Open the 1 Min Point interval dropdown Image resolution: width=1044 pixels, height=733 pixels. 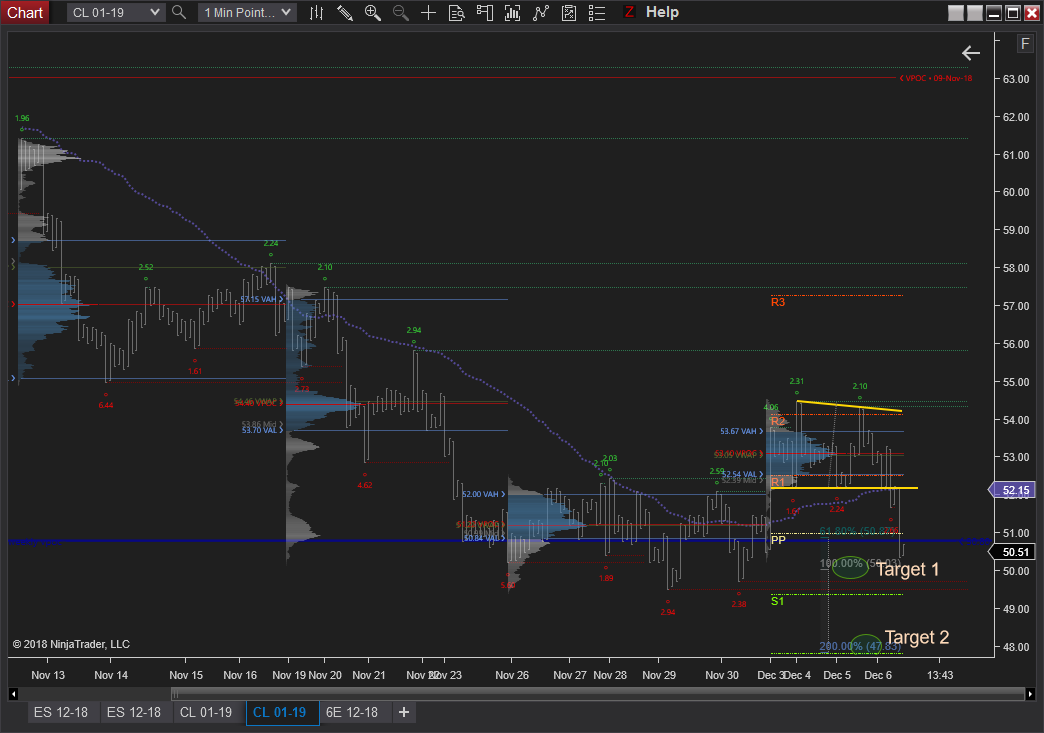247,13
